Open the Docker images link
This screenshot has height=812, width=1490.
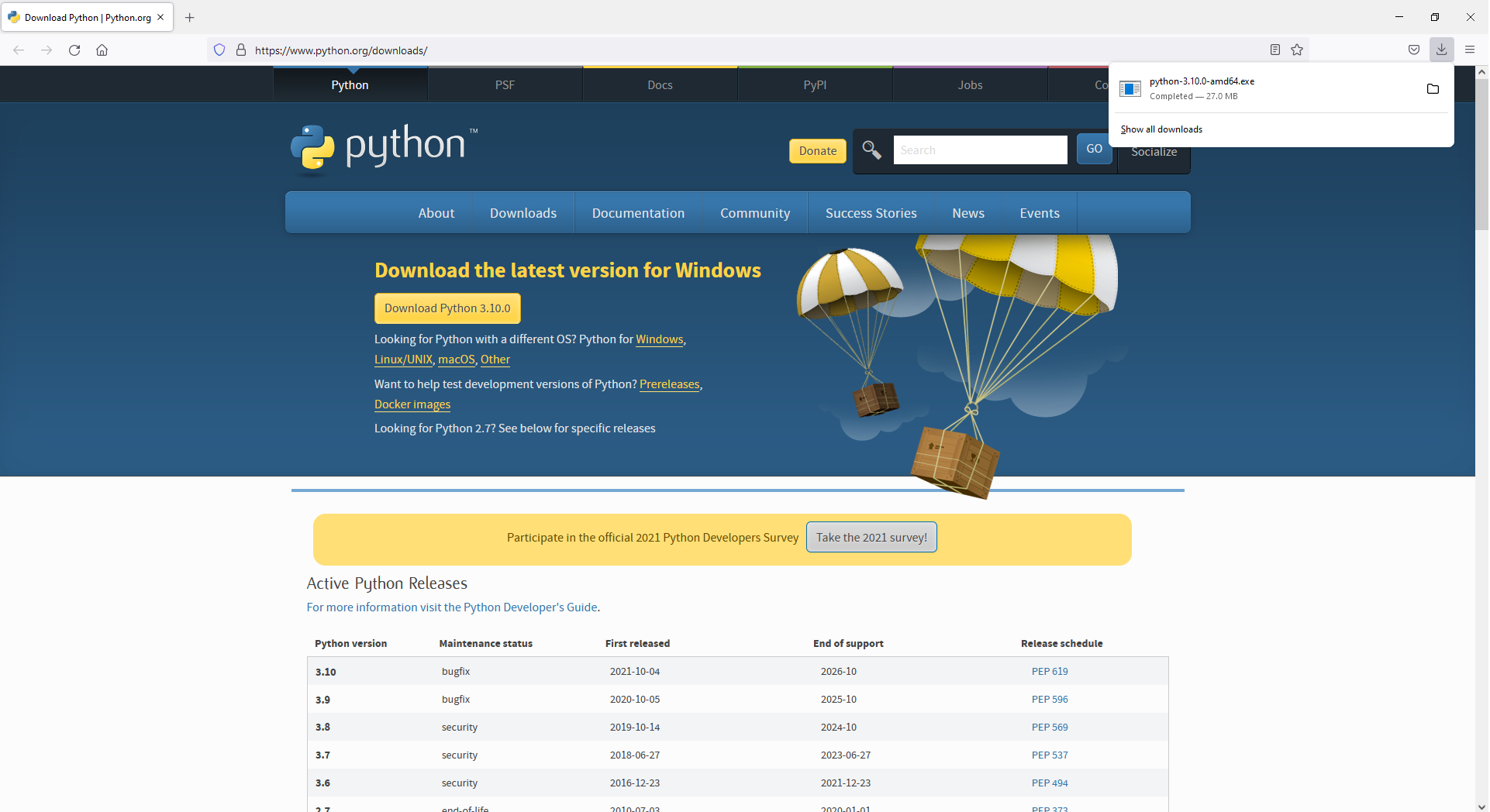412,404
